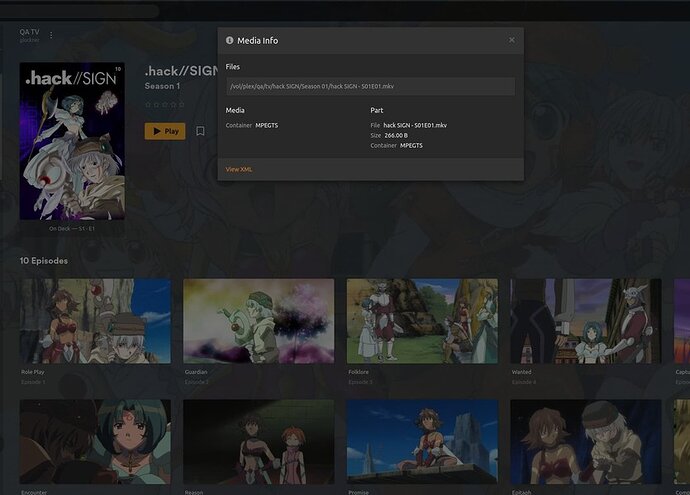Click the MPEGTS value under Part

(x=411, y=146)
